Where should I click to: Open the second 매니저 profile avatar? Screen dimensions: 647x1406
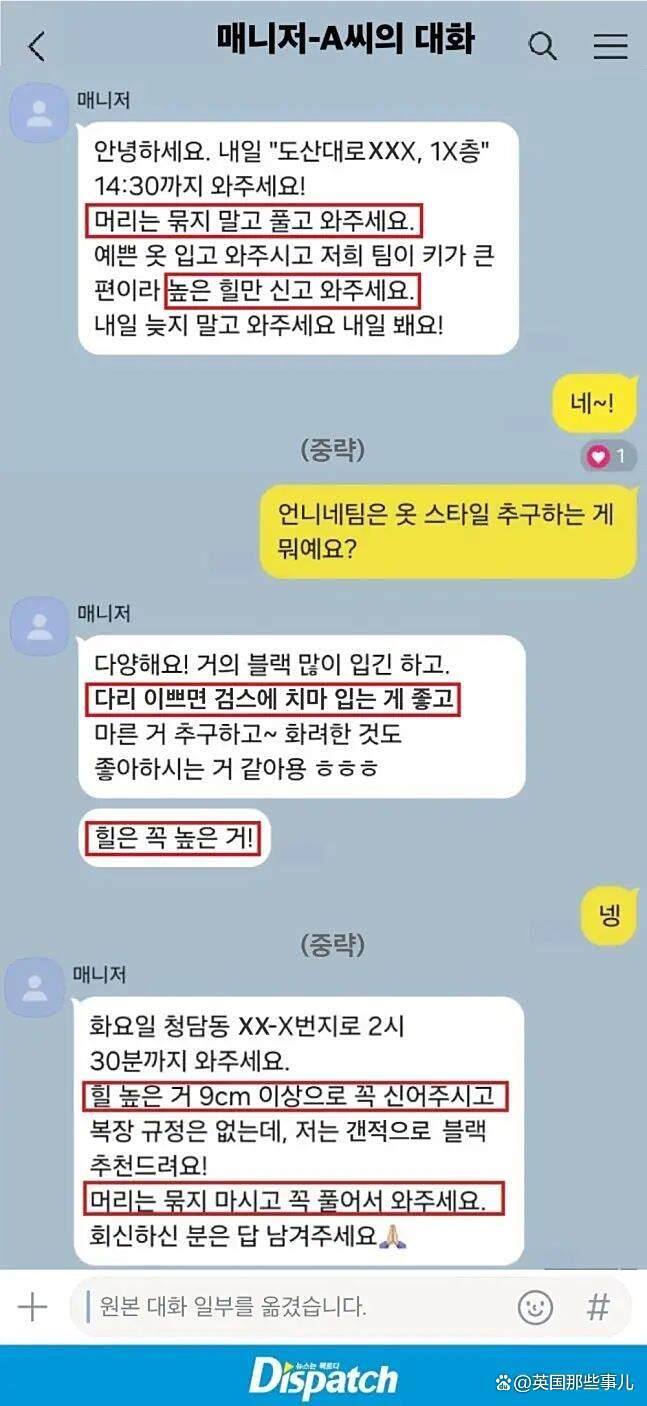40,627
